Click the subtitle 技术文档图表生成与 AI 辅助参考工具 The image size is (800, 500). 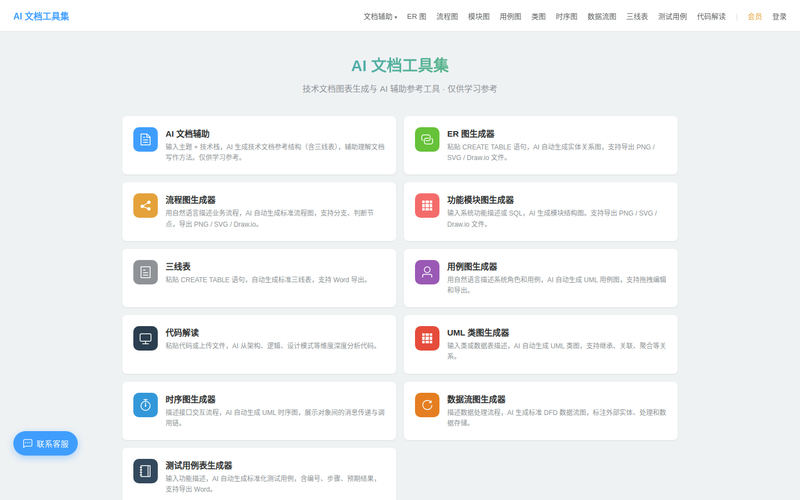pos(399,89)
